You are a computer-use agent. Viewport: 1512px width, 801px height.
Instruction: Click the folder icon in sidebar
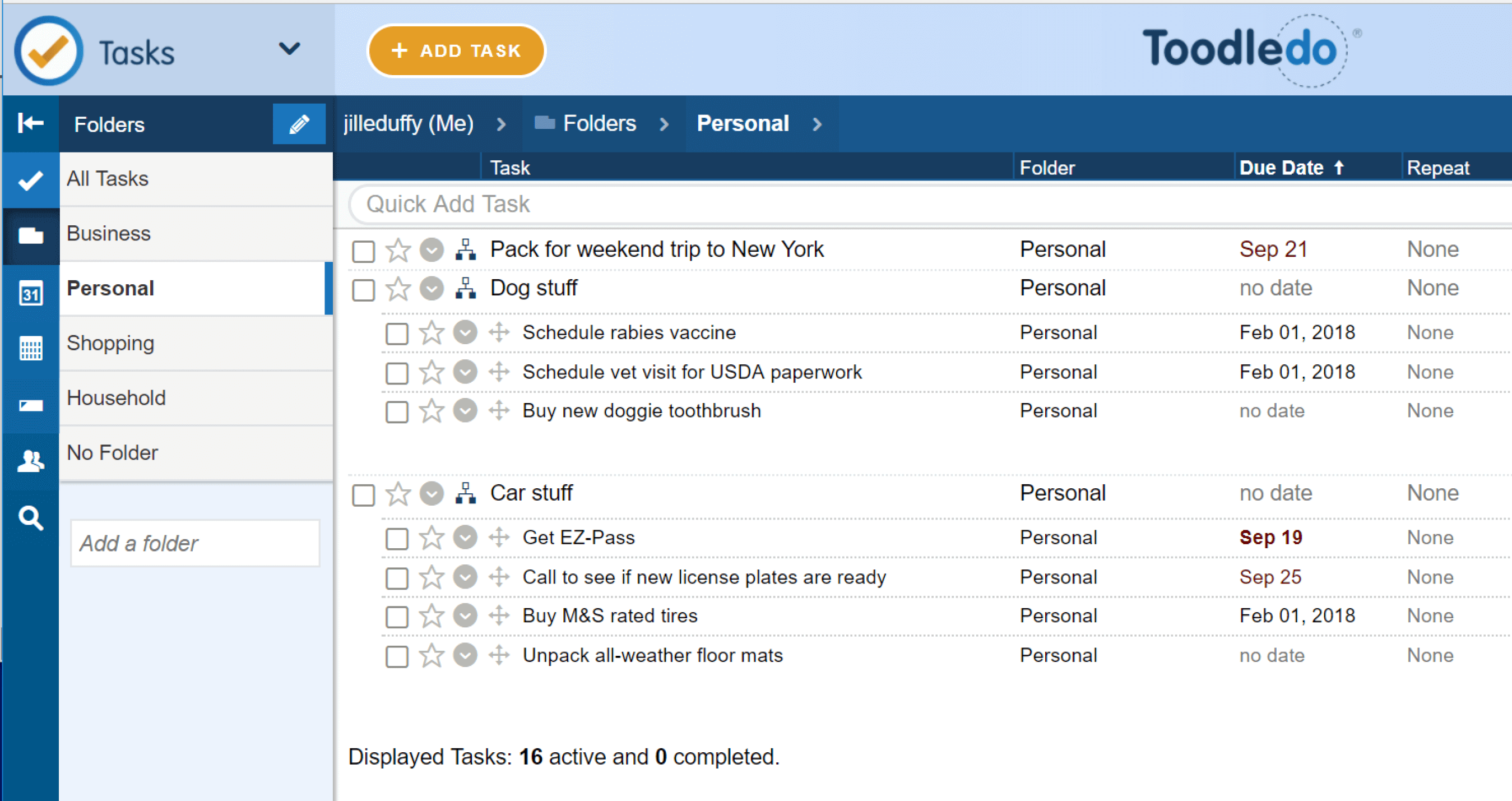click(x=27, y=232)
